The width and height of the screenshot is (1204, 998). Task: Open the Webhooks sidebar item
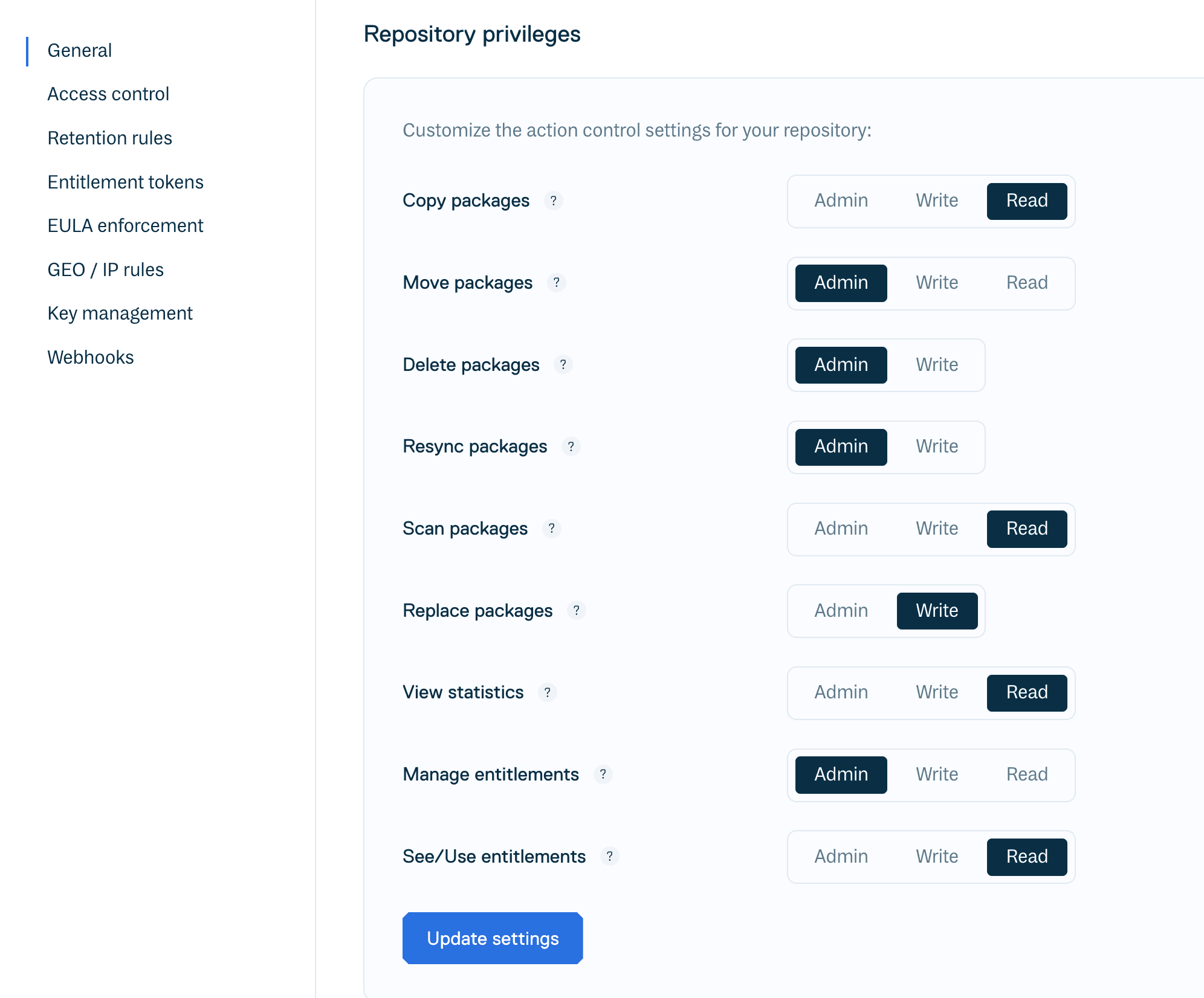click(x=91, y=358)
